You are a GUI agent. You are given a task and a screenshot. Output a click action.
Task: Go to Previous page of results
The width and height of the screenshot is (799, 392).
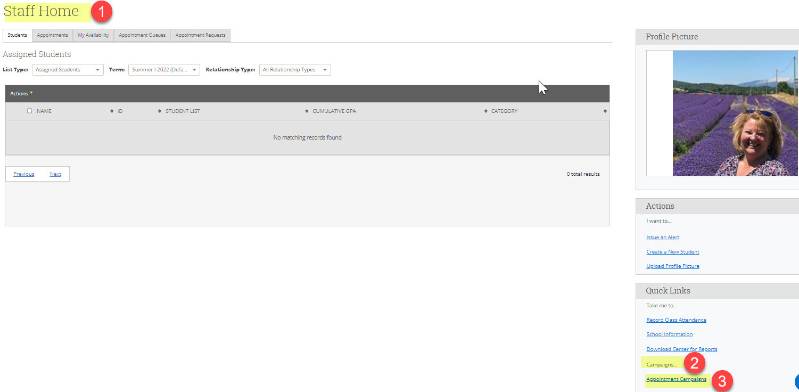pyautogui.click(x=24, y=174)
